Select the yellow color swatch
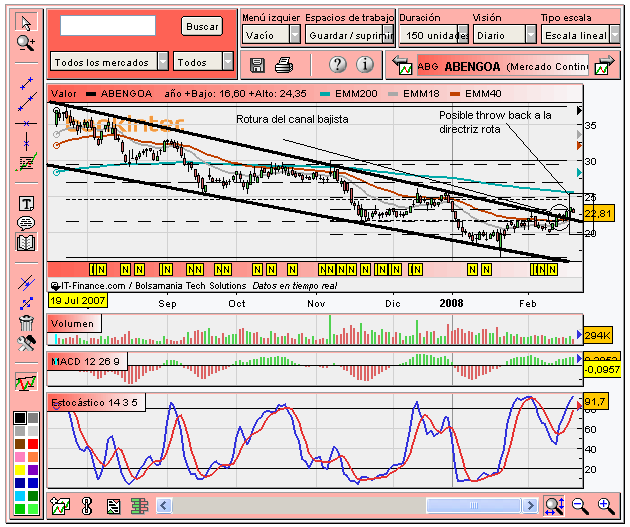The height and width of the screenshot is (527, 630). point(20,470)
